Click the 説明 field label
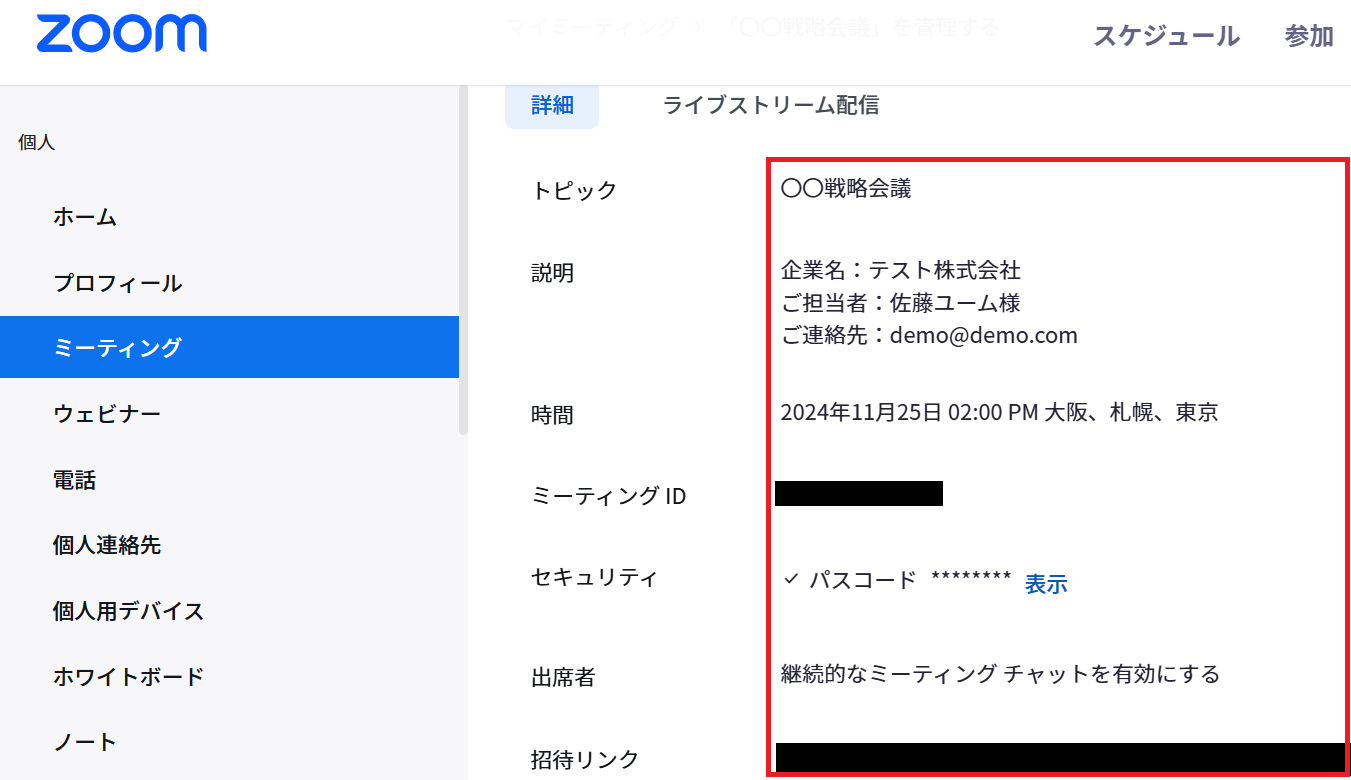 tap(552, 272)
